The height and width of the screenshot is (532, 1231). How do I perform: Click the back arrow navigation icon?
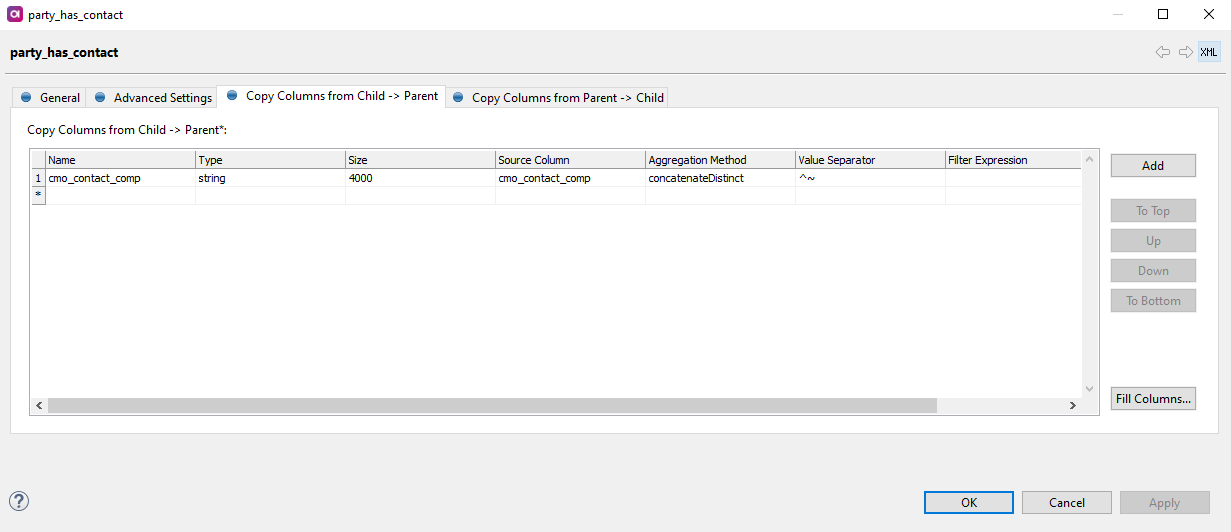(x=1162, y=52)
